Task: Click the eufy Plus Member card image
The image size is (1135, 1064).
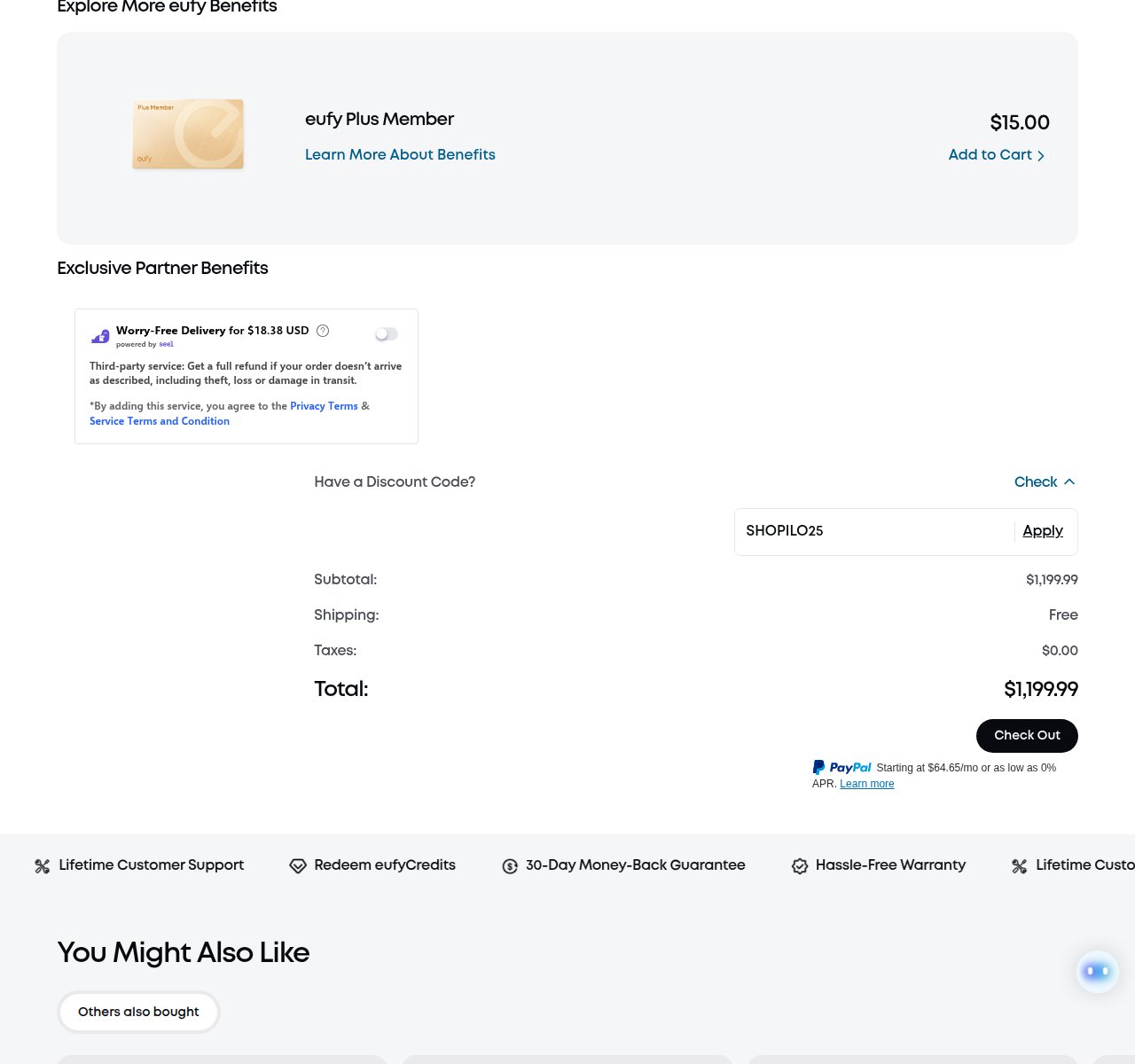Action: 188,134
